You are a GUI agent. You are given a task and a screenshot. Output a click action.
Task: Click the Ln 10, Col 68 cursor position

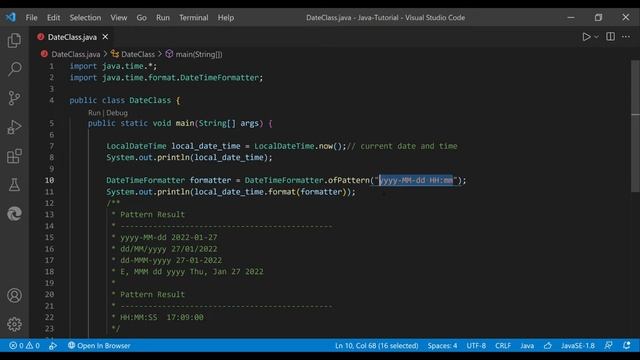[376, 345]
